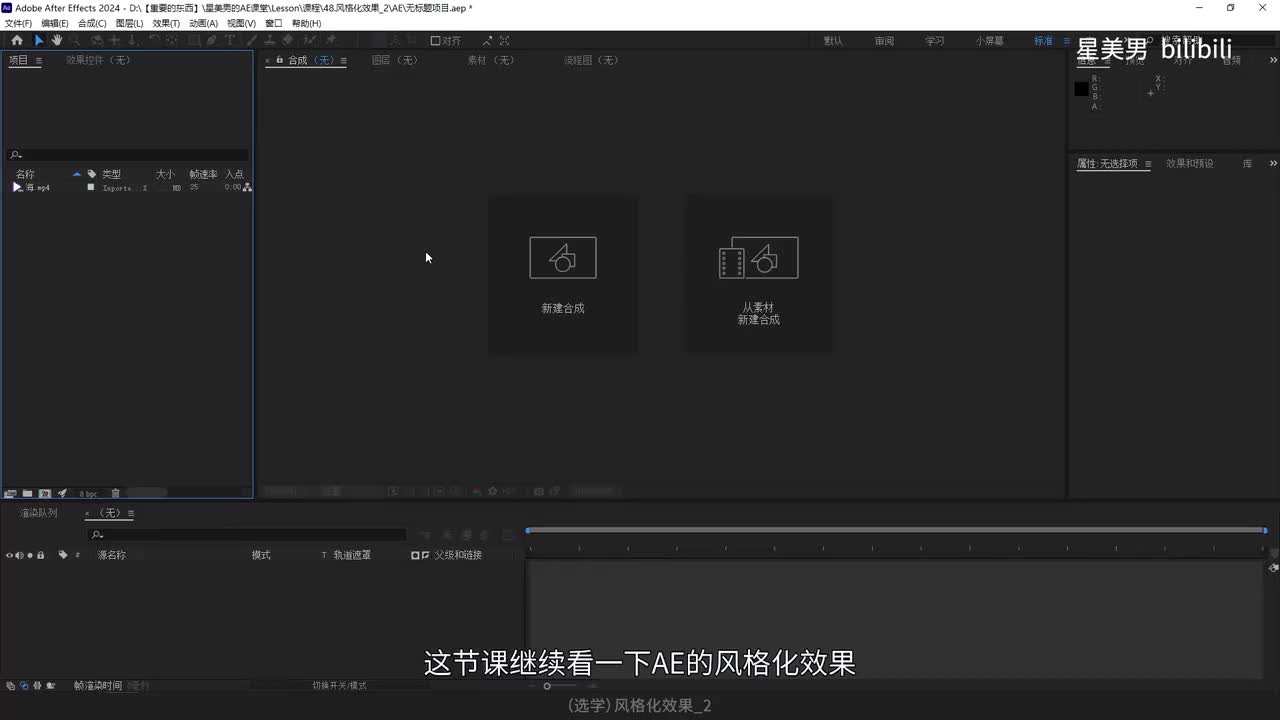Click the Project panel search field
The height and width of the screenshot is (720, 1280).
coord(128,155)
